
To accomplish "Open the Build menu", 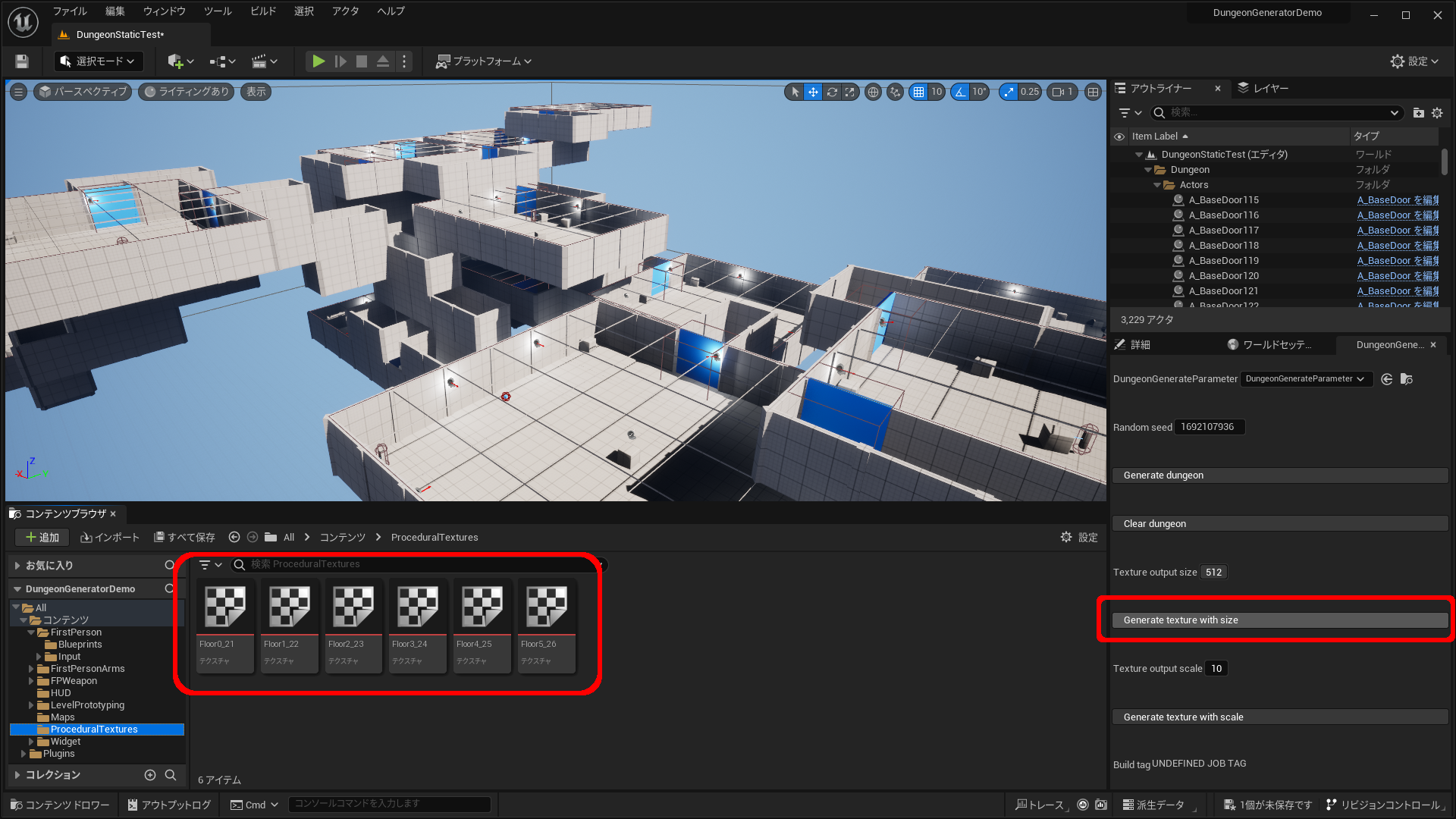I will (263, 11).
